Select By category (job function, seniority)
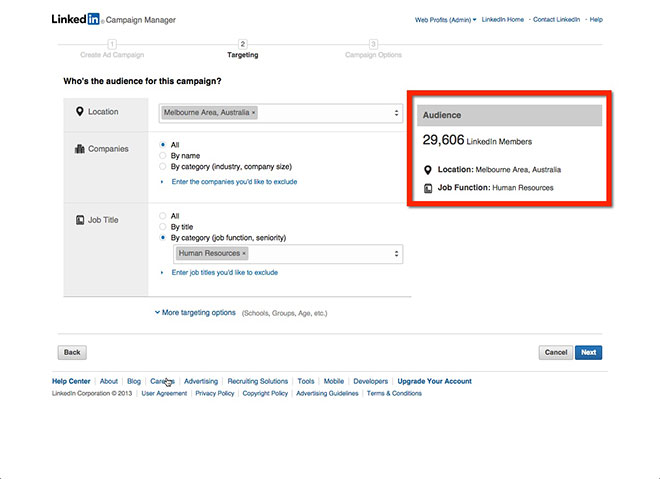The image size is (660, 479). click(163, 238)
